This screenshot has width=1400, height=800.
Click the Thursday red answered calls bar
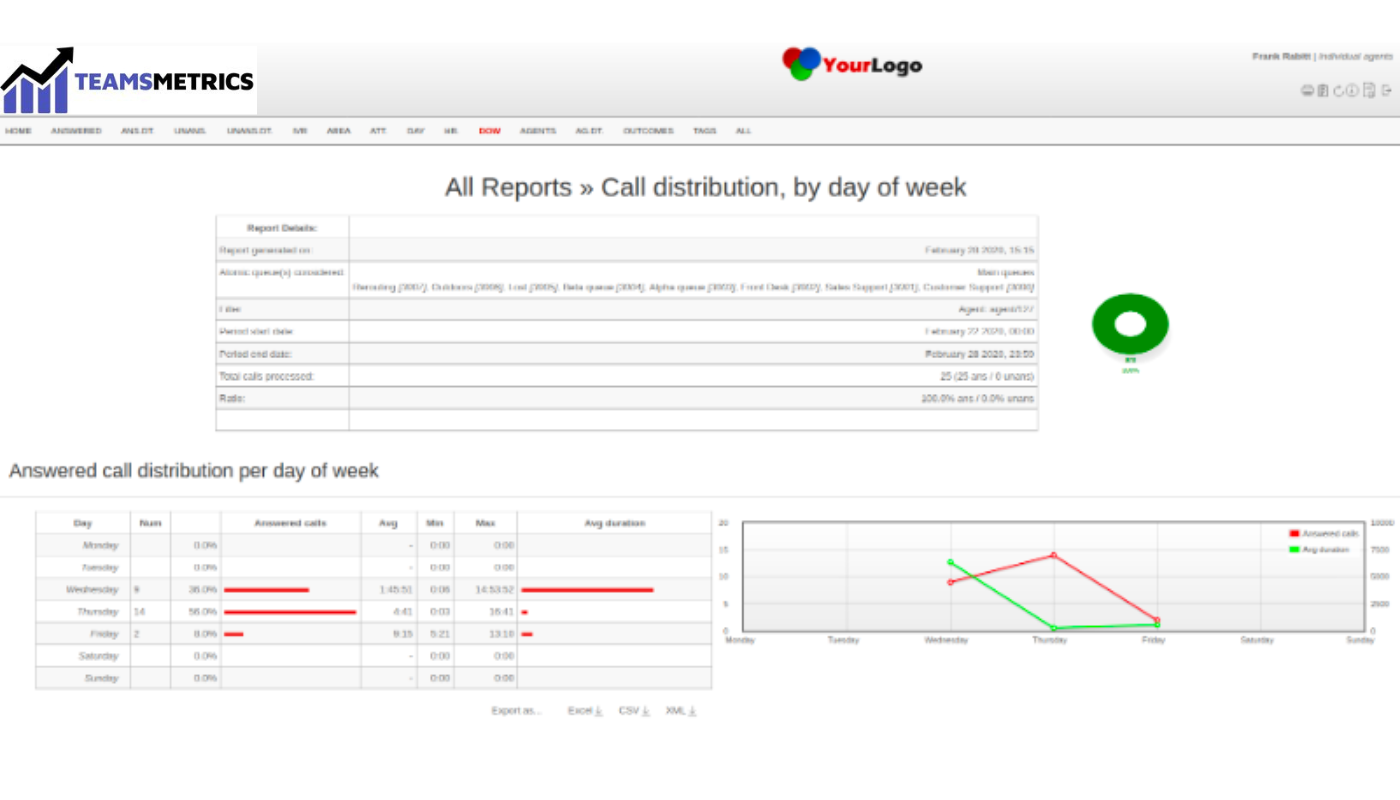click(290, 612)
